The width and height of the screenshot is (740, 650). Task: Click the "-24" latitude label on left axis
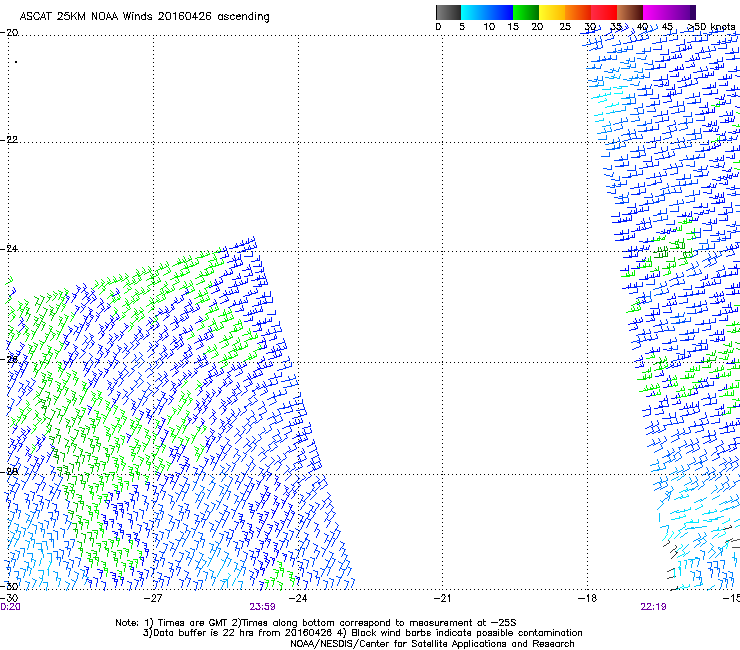tap(9, 248)
